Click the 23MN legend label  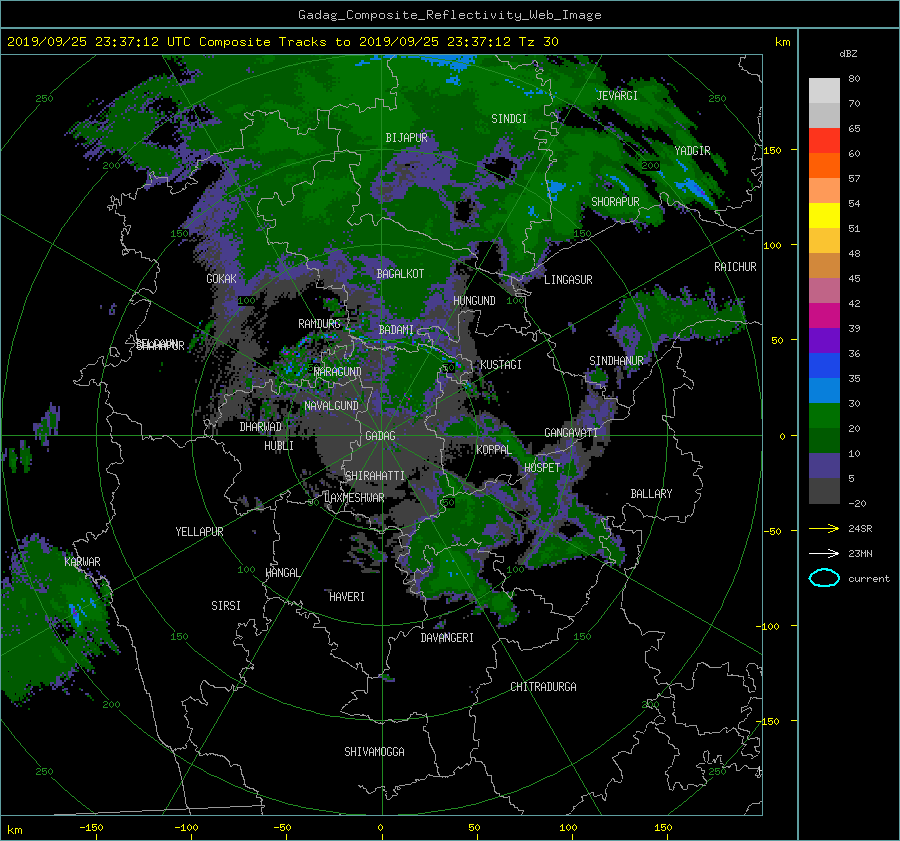tap(860, 553)
